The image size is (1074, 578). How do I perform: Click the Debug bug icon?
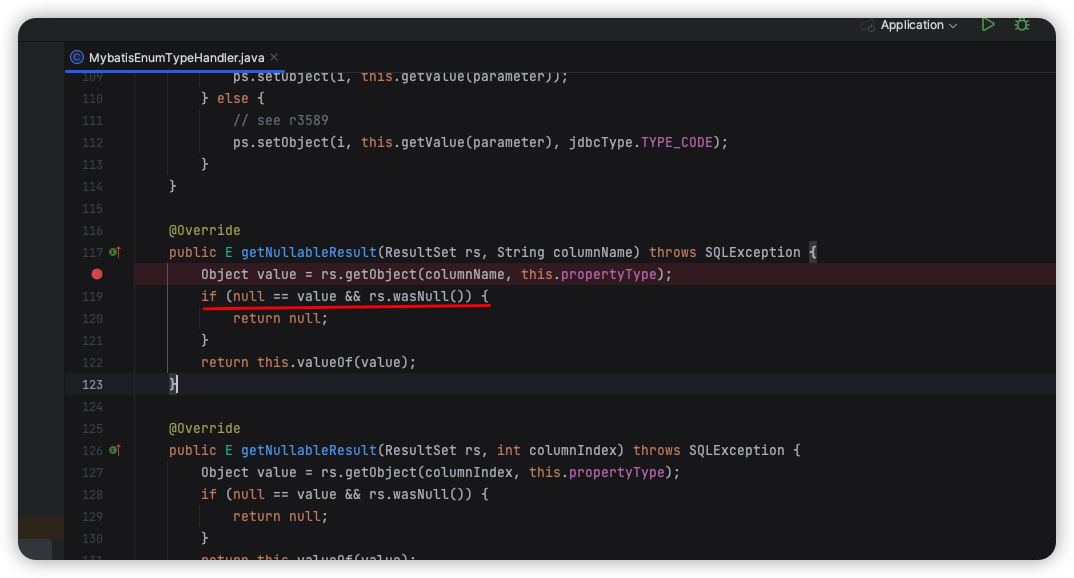click(x=1021, y=25)
